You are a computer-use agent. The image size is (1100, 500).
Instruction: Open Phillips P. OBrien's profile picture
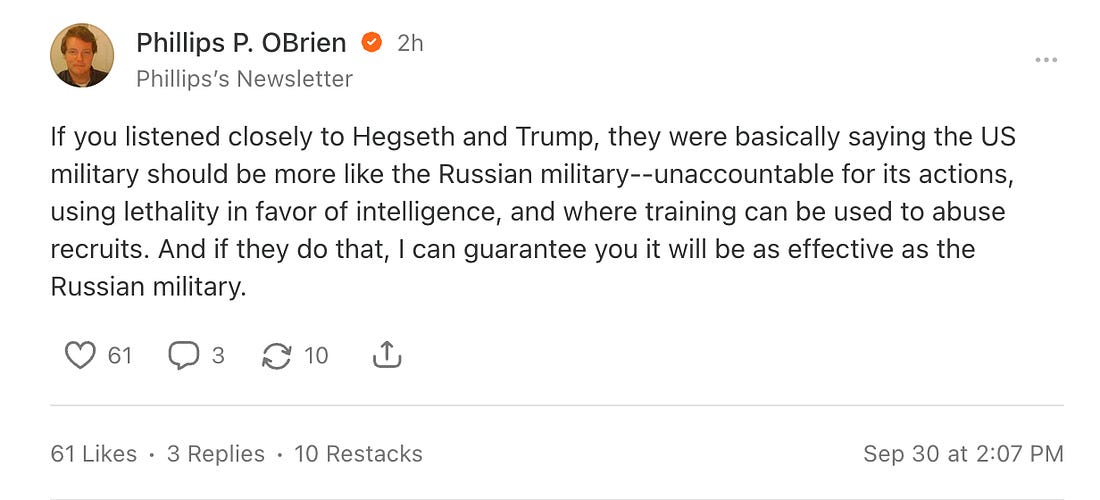click(81, 56)
